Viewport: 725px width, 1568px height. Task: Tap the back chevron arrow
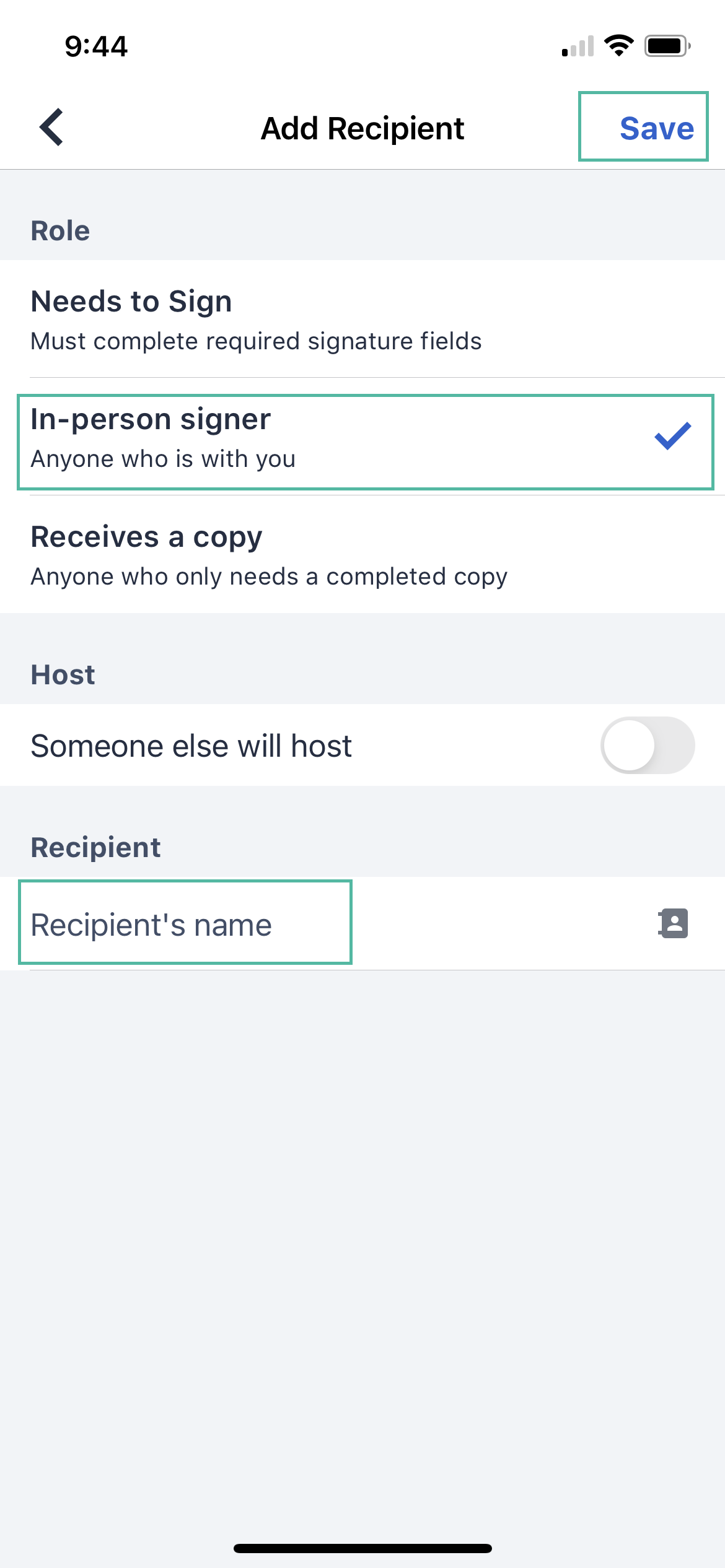[x=51, y=127]
